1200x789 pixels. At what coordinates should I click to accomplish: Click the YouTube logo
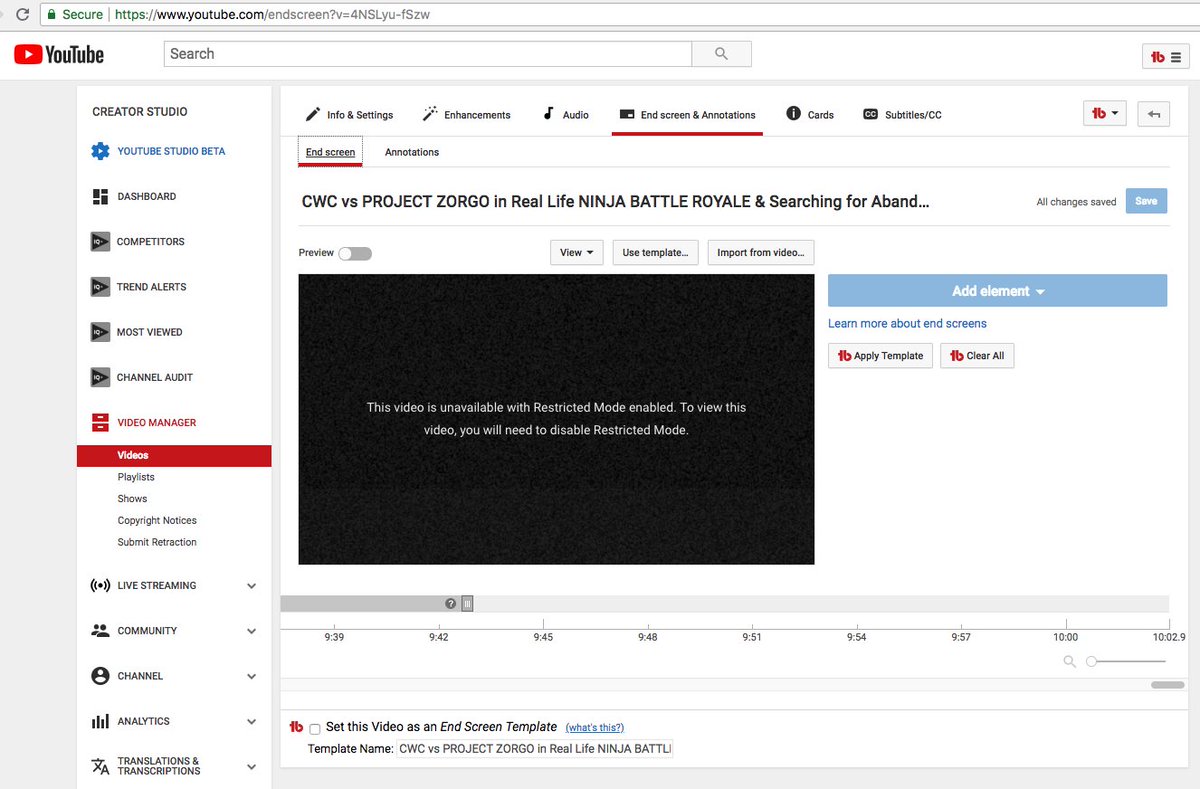59,54
